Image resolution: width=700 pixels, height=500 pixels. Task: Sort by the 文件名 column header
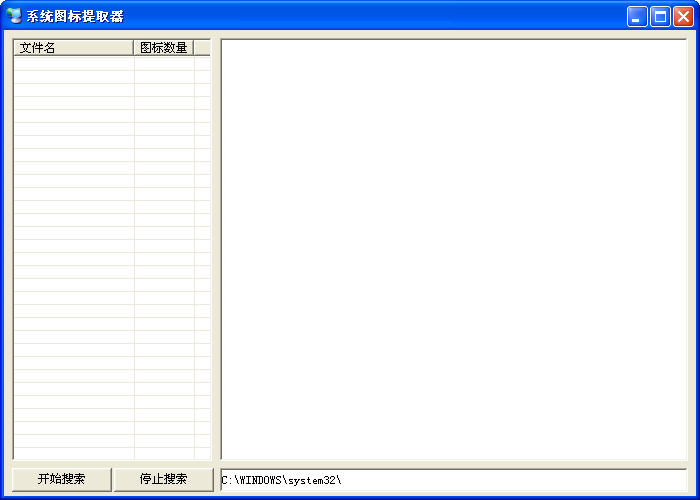coord(74,48)
